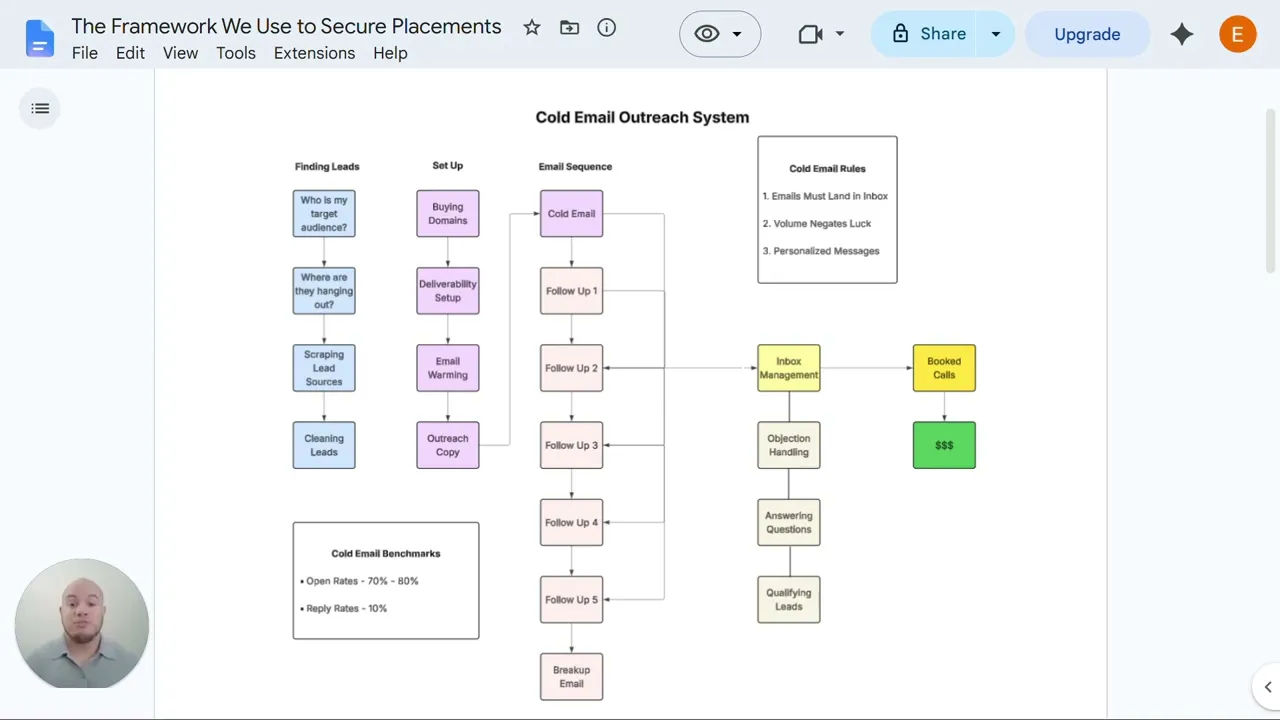Star the document title
This screenshot has height=720, width=1280.
(x=532, y=28)
